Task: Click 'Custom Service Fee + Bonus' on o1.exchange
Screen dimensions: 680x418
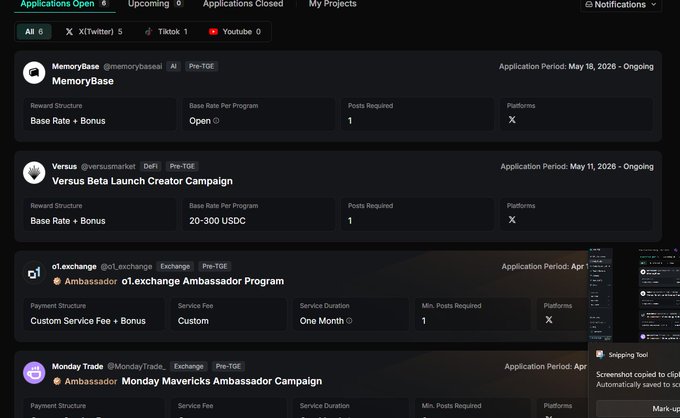Action: pos(88,321)
